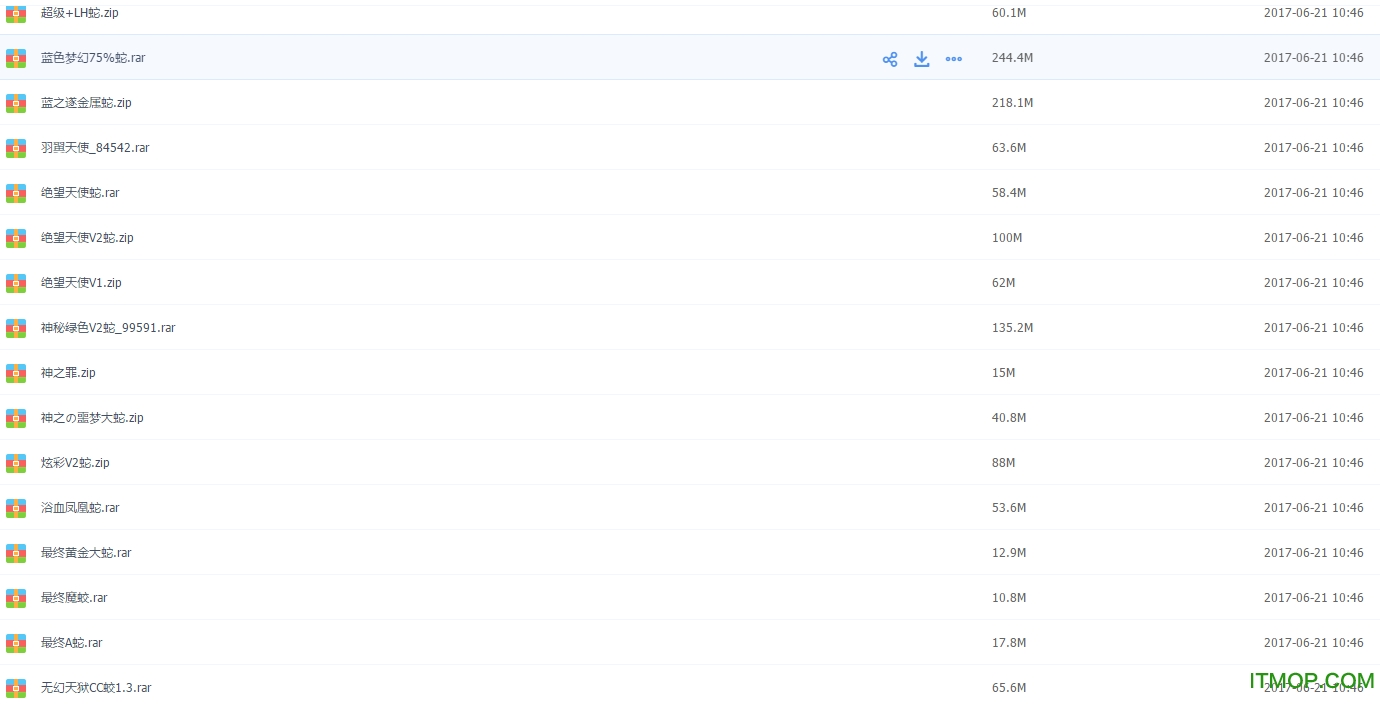Click archive icon beside 炫彩V2蛇.zip

pyautogui.click(x=16, y=463)
